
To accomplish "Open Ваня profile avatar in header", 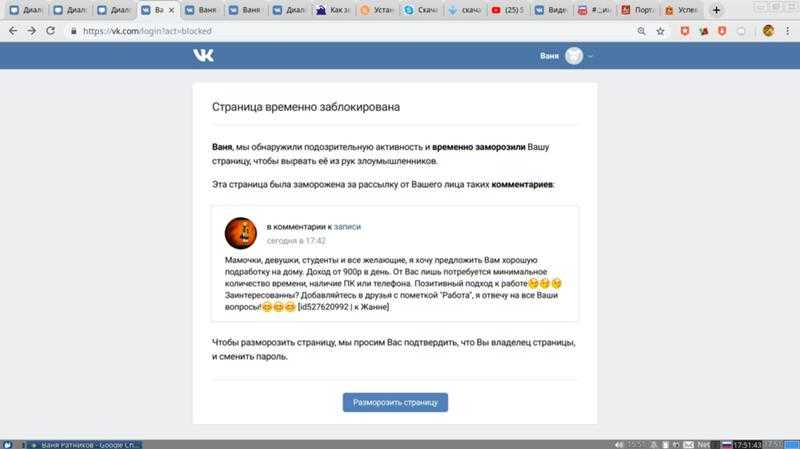I will point(573,56).
